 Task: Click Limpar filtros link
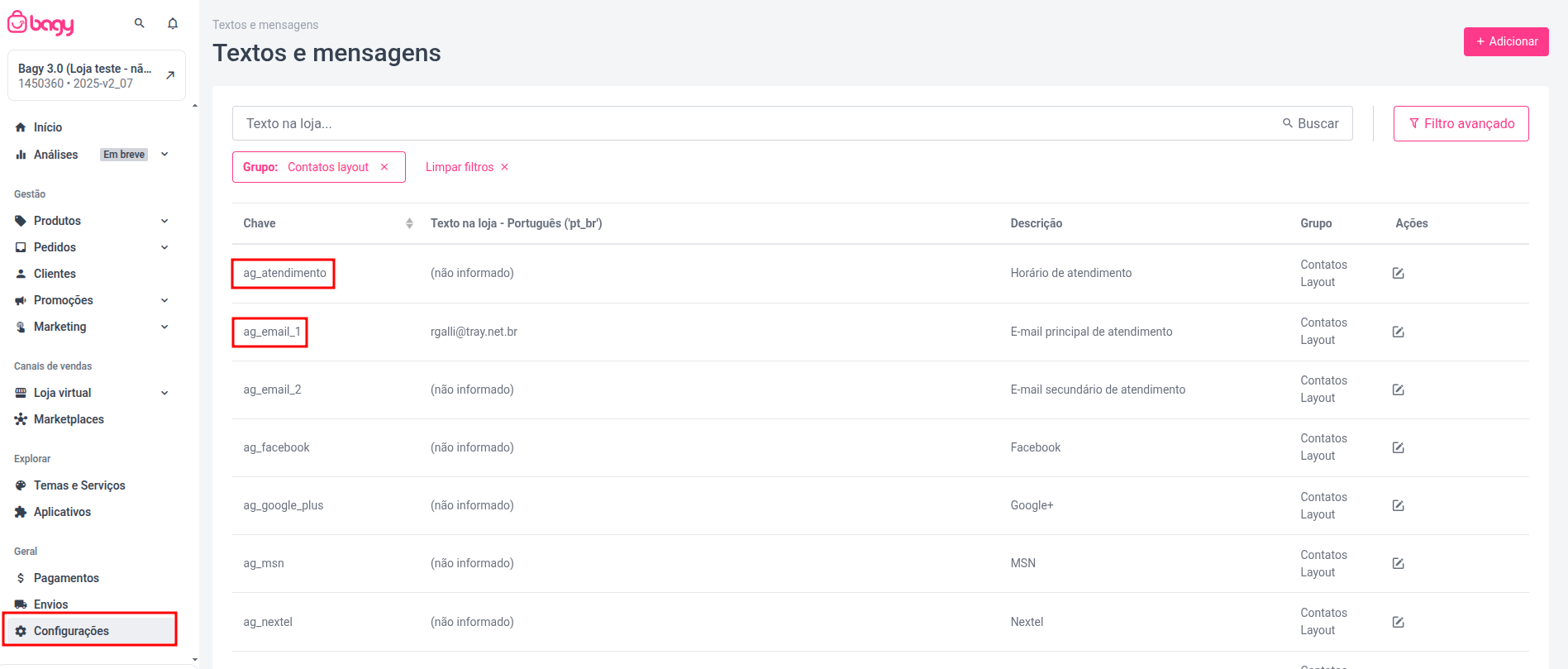(466, 167)
